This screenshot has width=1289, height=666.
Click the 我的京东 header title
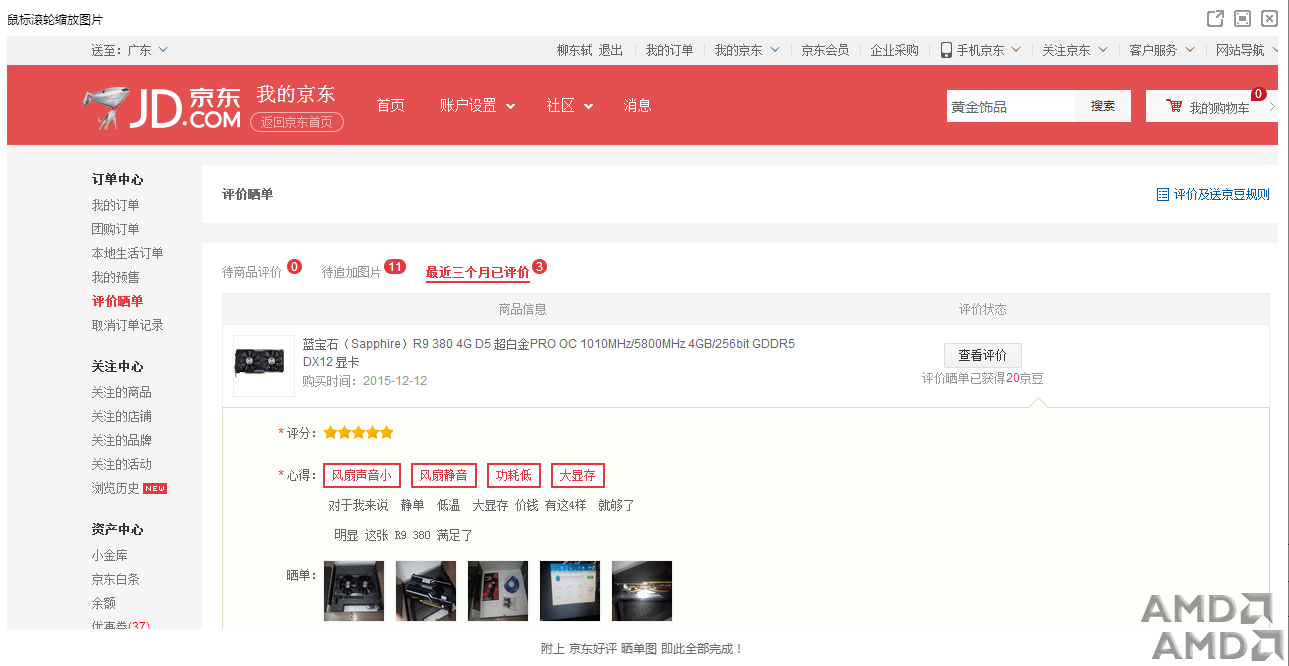coord(296,94)
